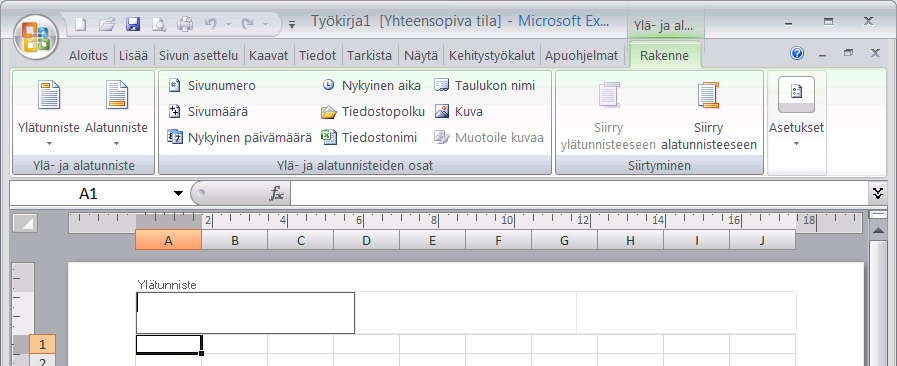Select column H header
897x366 pixels.
(630, 240)
